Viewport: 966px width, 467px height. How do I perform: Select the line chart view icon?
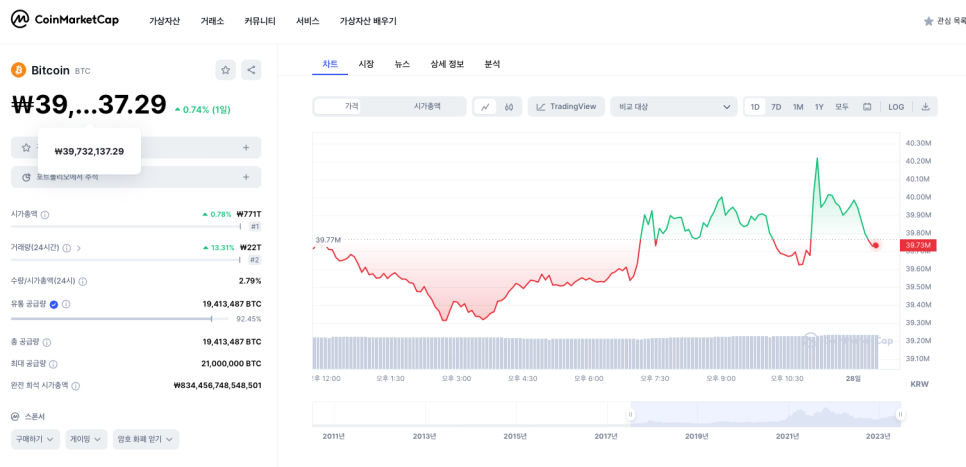click(485, 107)
